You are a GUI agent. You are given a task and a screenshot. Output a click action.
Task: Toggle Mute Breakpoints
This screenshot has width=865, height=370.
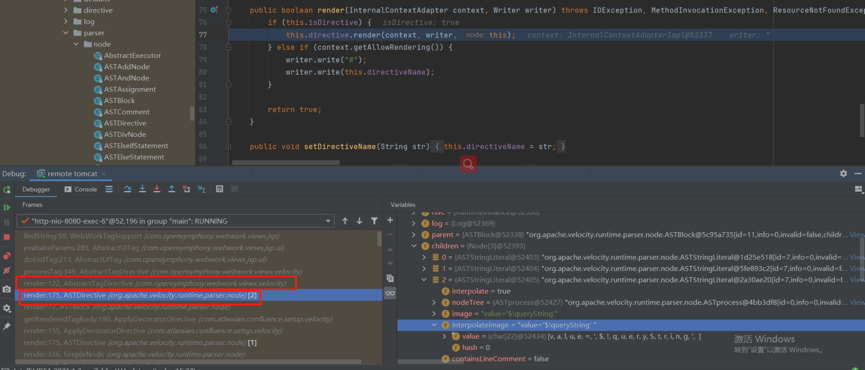pyautogui.click(x=7, y=271)
